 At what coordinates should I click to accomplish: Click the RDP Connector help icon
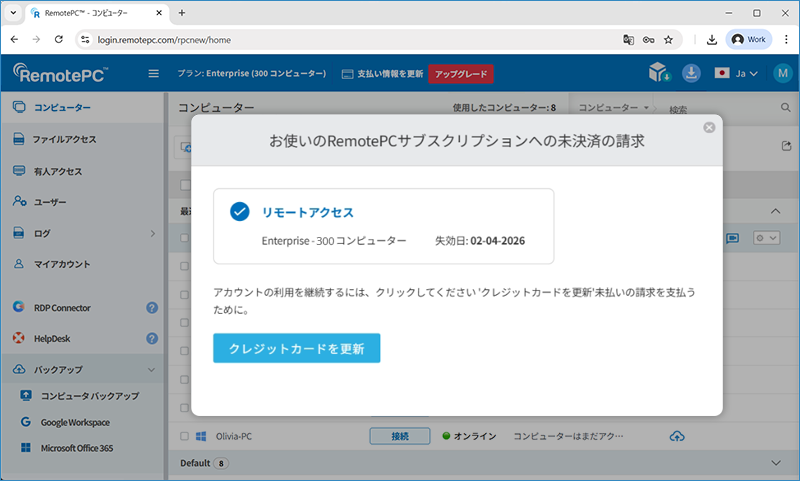[152, 308]
